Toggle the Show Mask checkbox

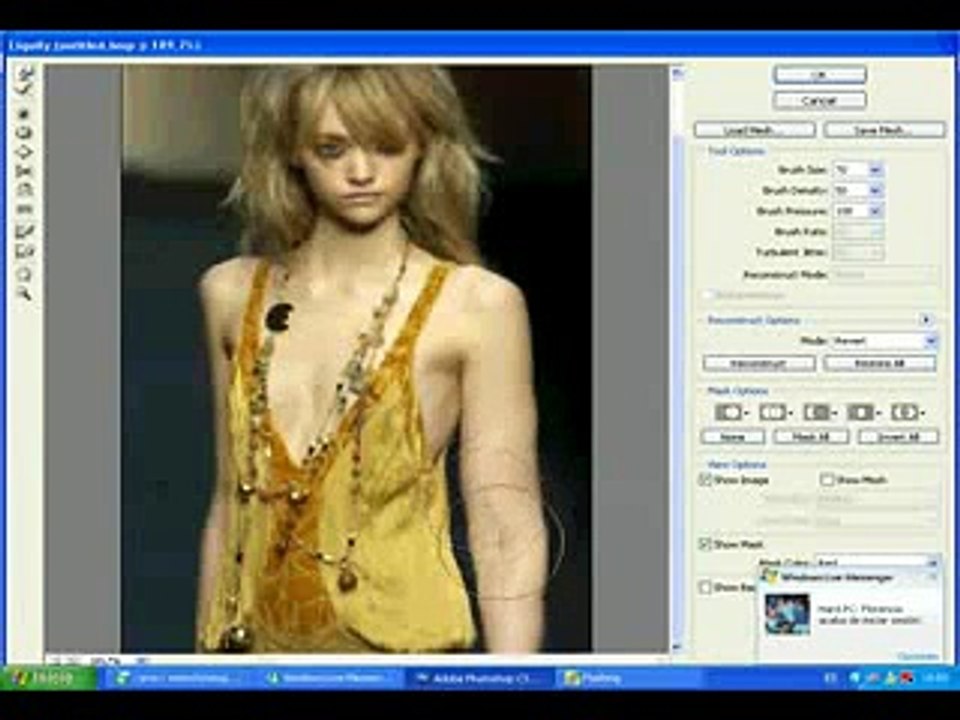tap(705, 544)
